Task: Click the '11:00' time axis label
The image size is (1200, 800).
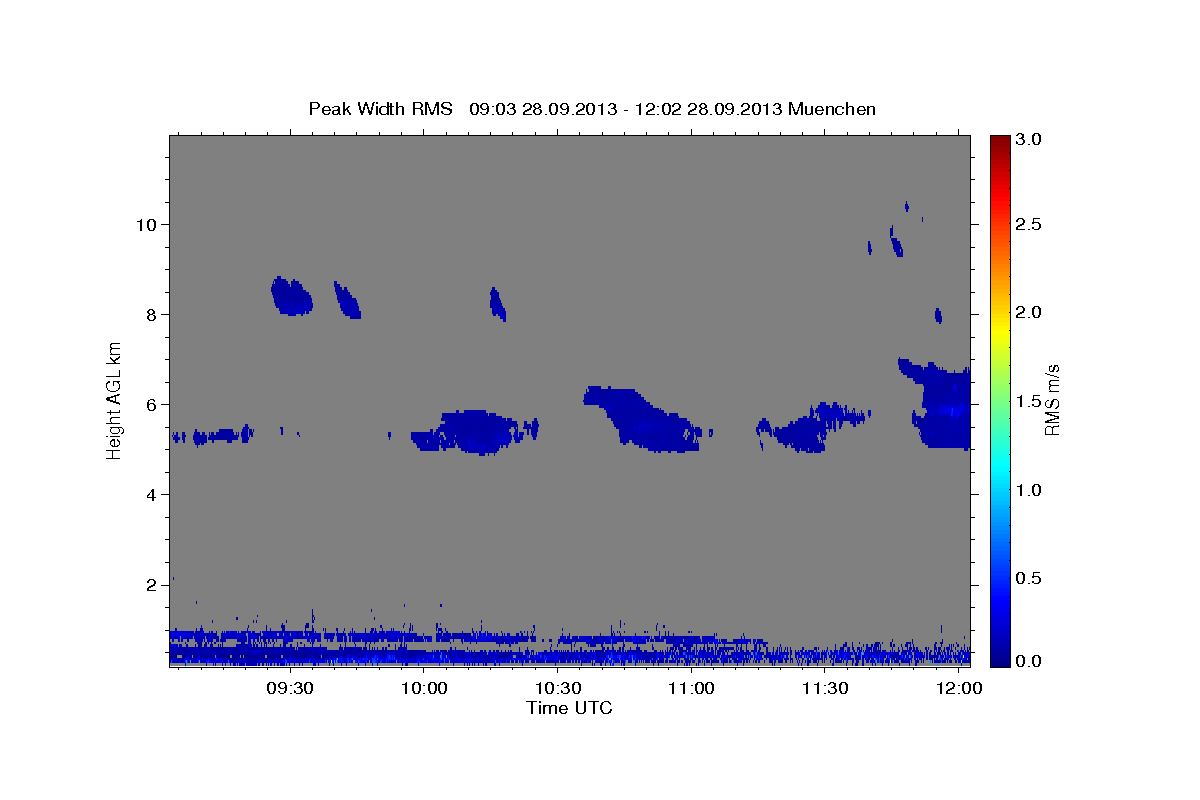Action: pyautogui.click(x=691, y=689)
